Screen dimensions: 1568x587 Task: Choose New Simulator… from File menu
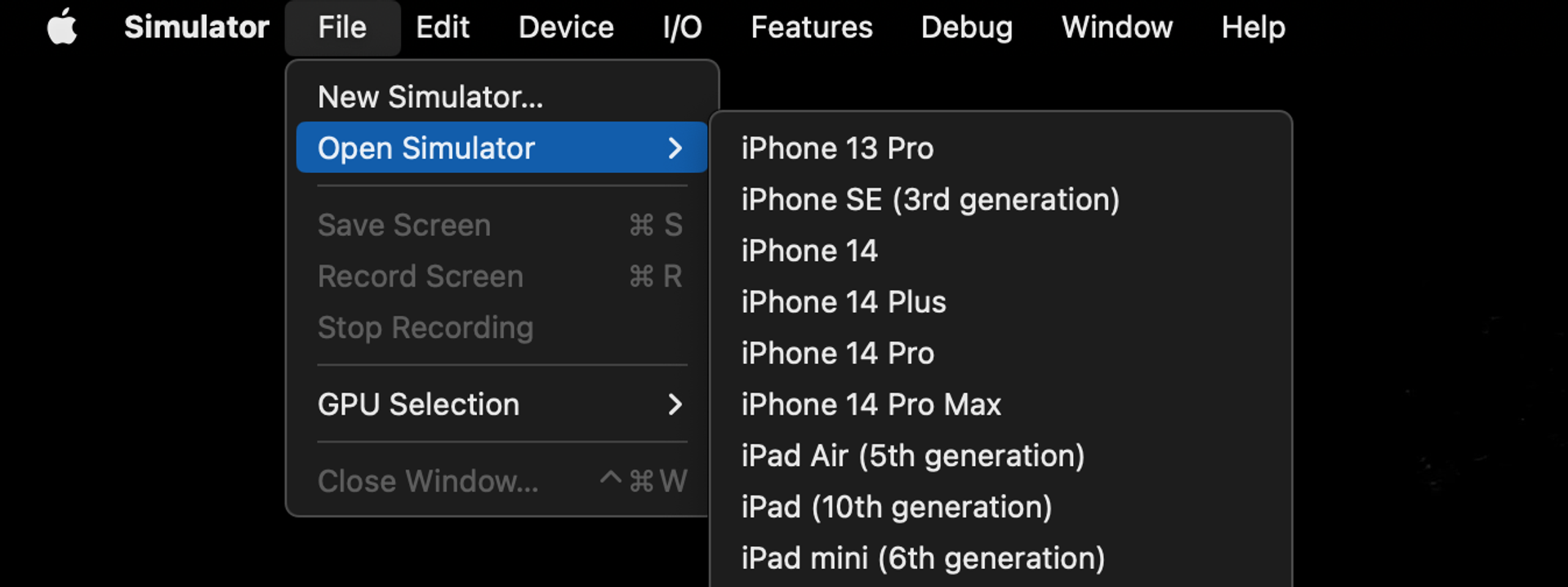[x=501, y=97]
